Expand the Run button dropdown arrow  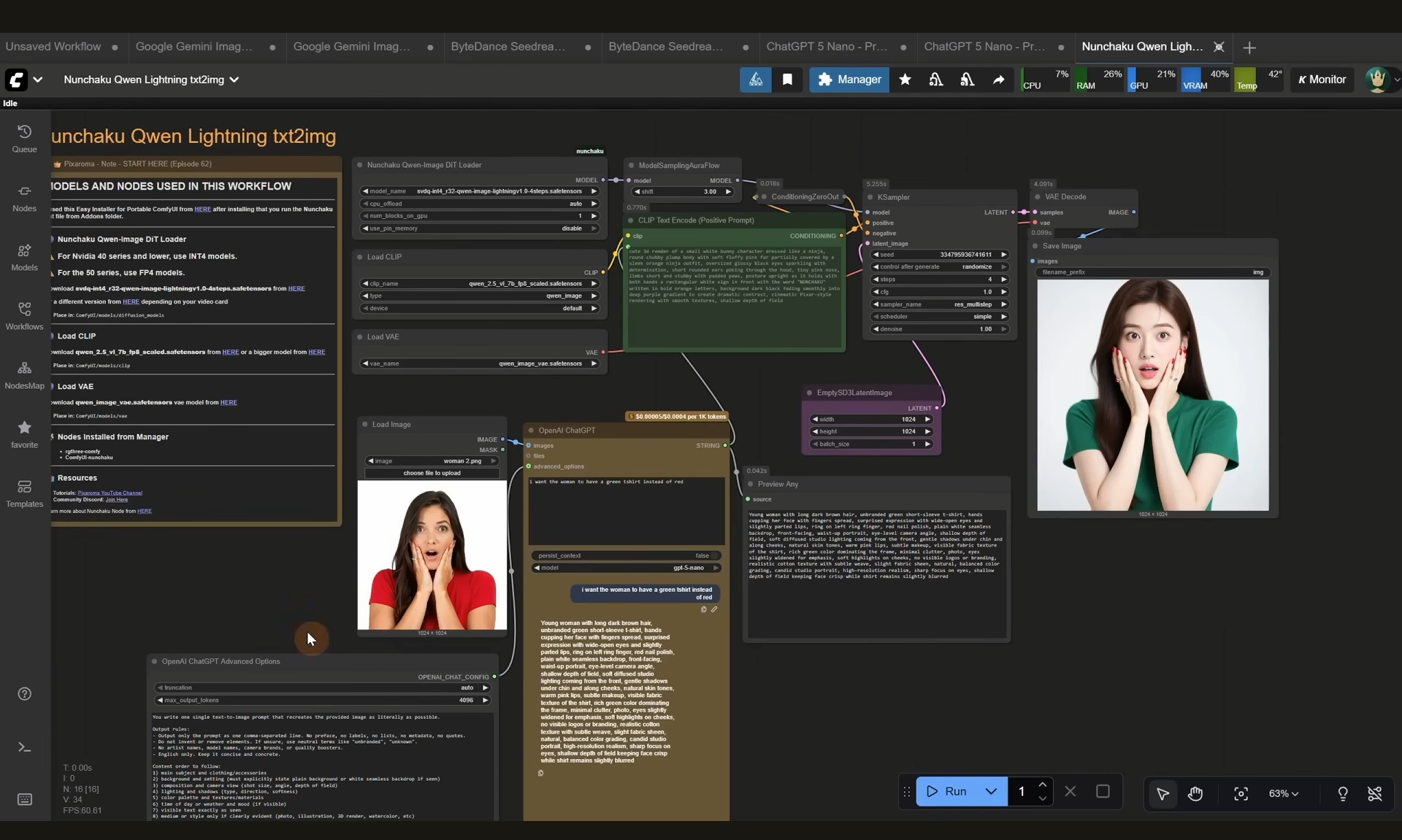(x=991, y=791)
